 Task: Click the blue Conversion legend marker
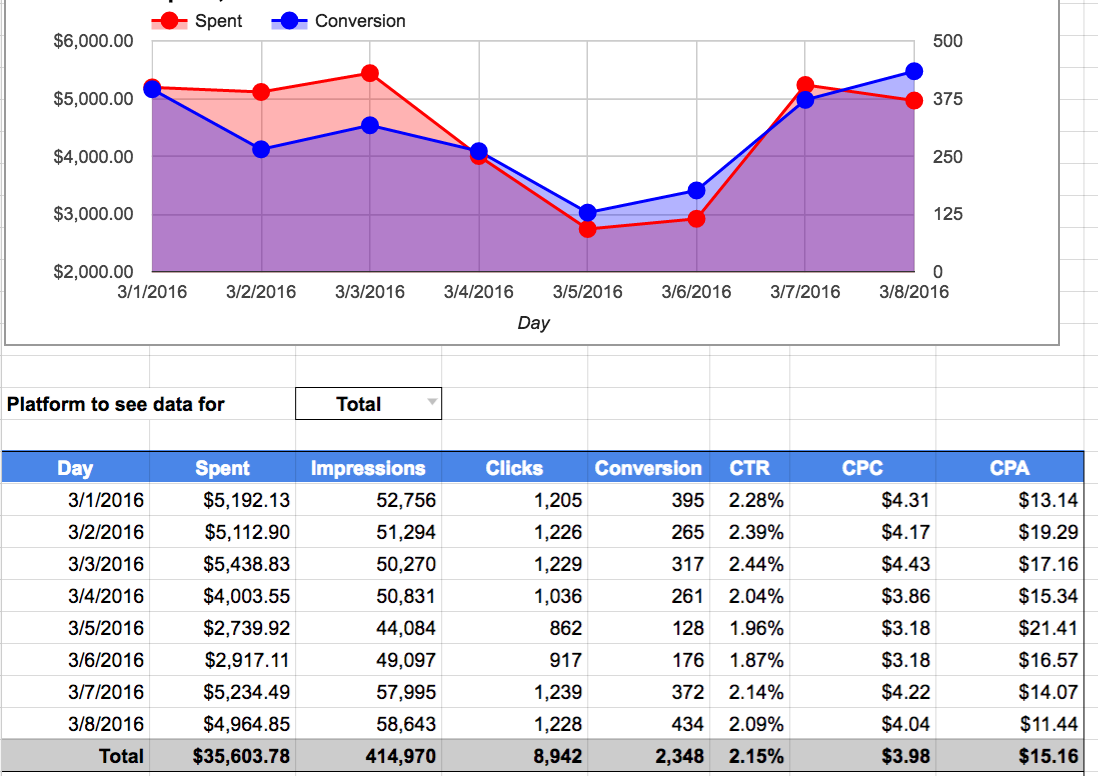pyautogui.click(x=290, y=21)
